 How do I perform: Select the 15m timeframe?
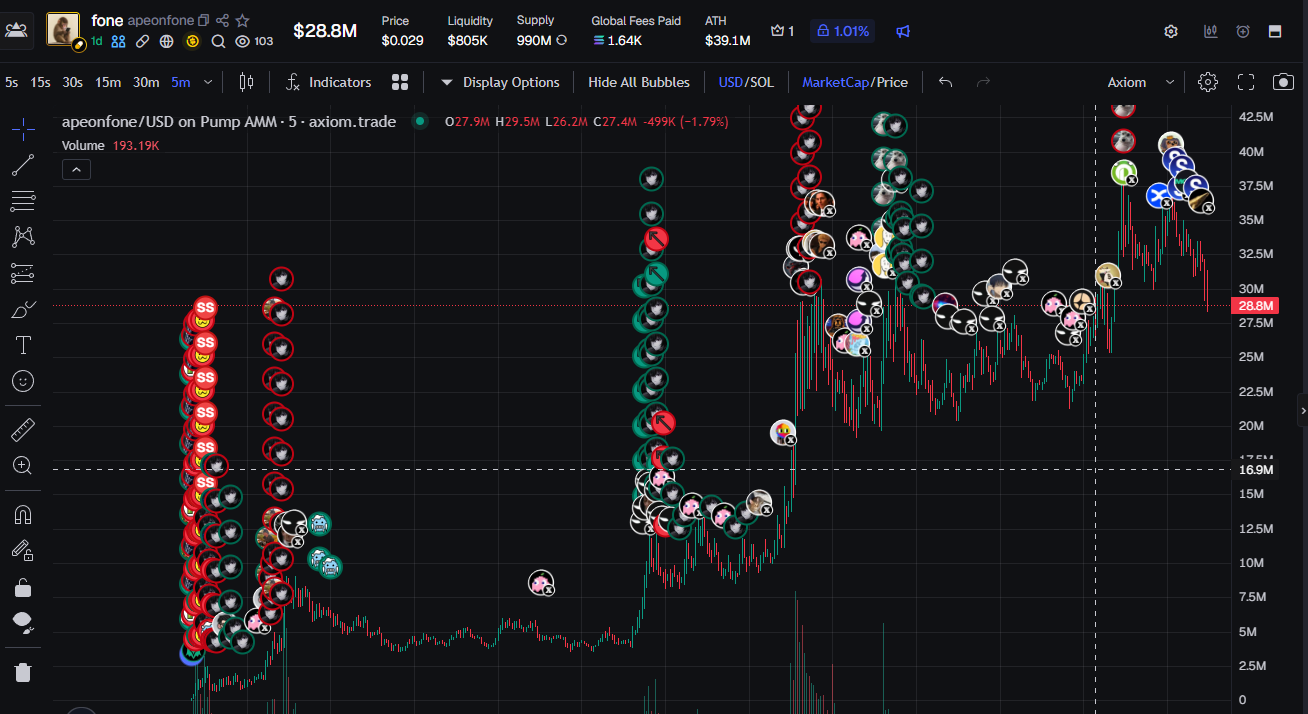[108, 82]
